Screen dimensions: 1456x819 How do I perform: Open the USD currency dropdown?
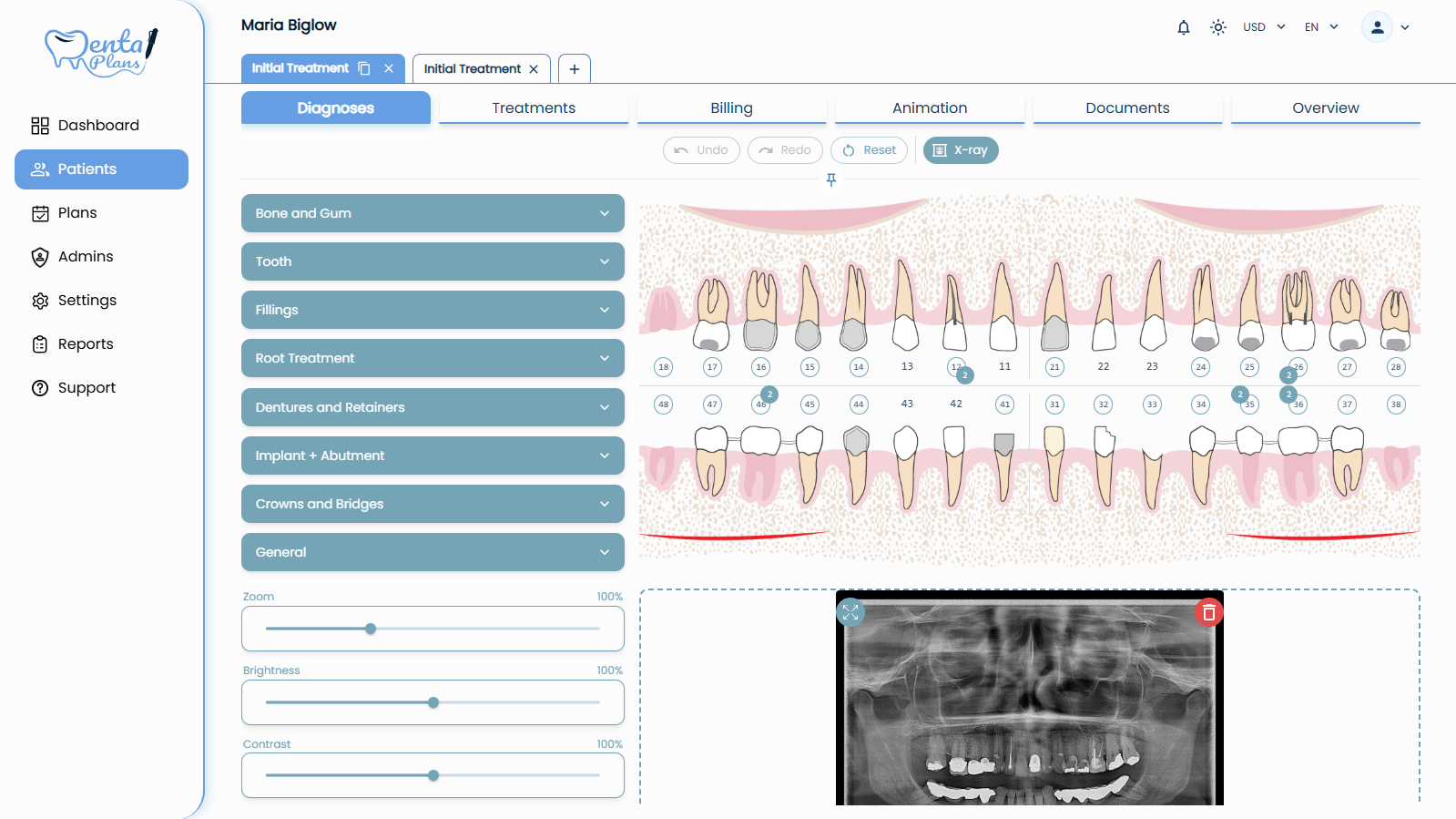click(x=1264, y=27)
